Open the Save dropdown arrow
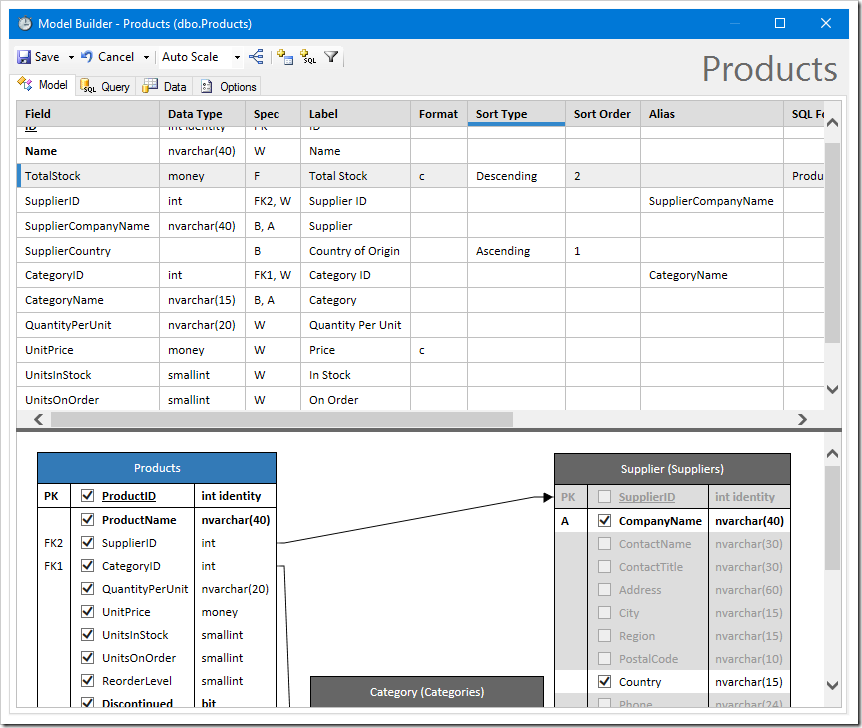Viewport: 862px width, 728px height. pos(71,57)
